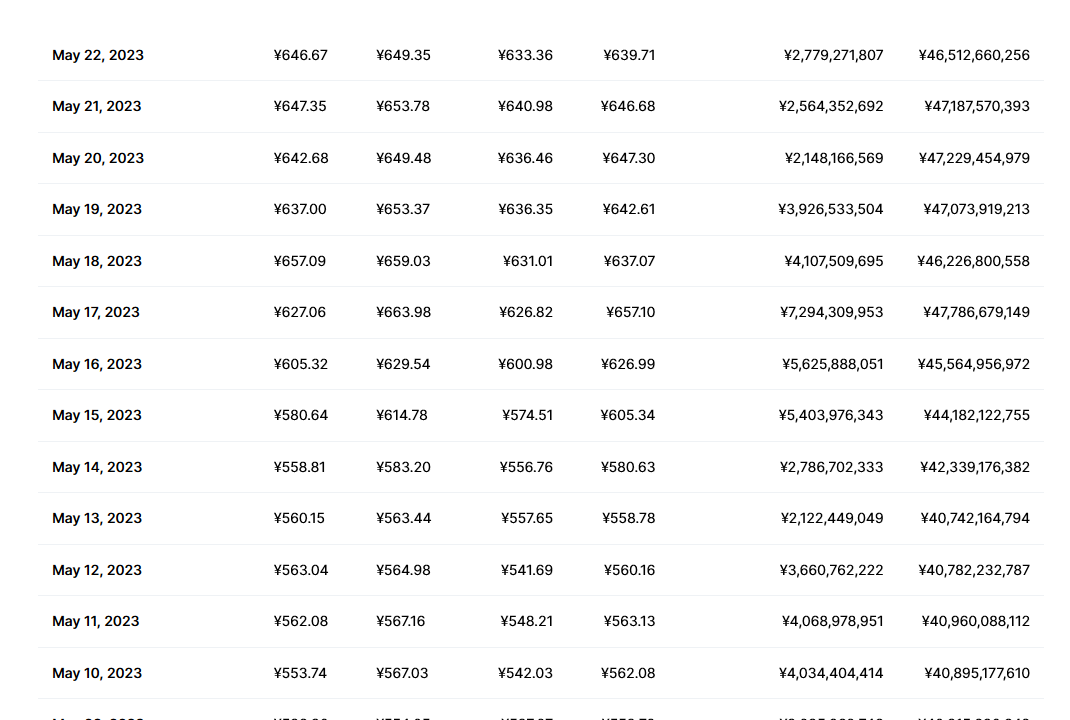Screen dimensions: 1070x720
Task: Click the ¥40,895,177,610 value
Action: coord(976,673)
